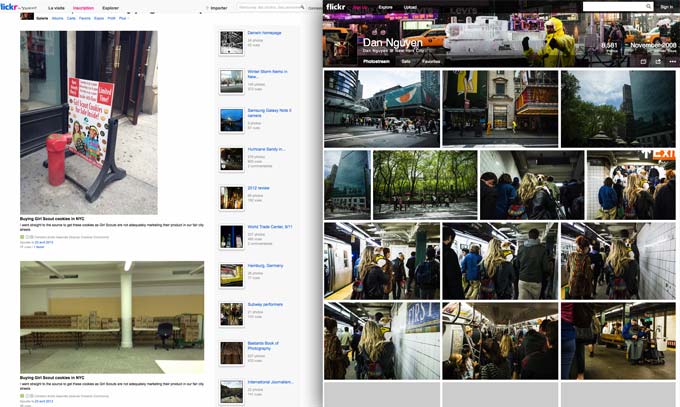Image resolution: width=680 pixels, height=407 pixels.
Task: Open the 'Subway performers' album link
Action: [265, 304]
